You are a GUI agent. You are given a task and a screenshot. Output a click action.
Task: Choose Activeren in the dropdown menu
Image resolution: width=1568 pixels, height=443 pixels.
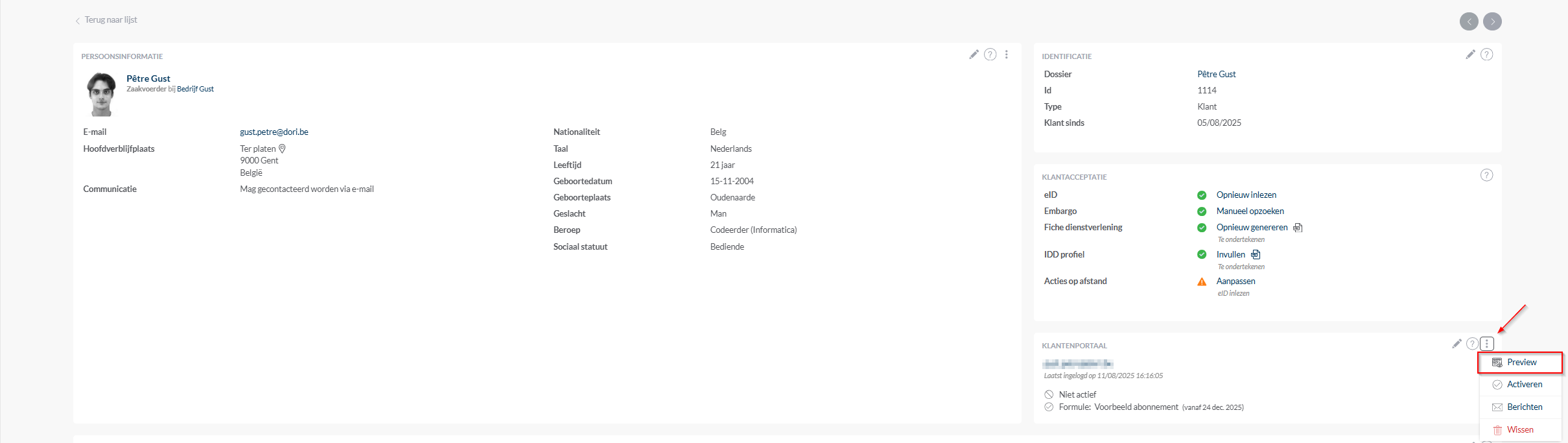coord(1523,385)
